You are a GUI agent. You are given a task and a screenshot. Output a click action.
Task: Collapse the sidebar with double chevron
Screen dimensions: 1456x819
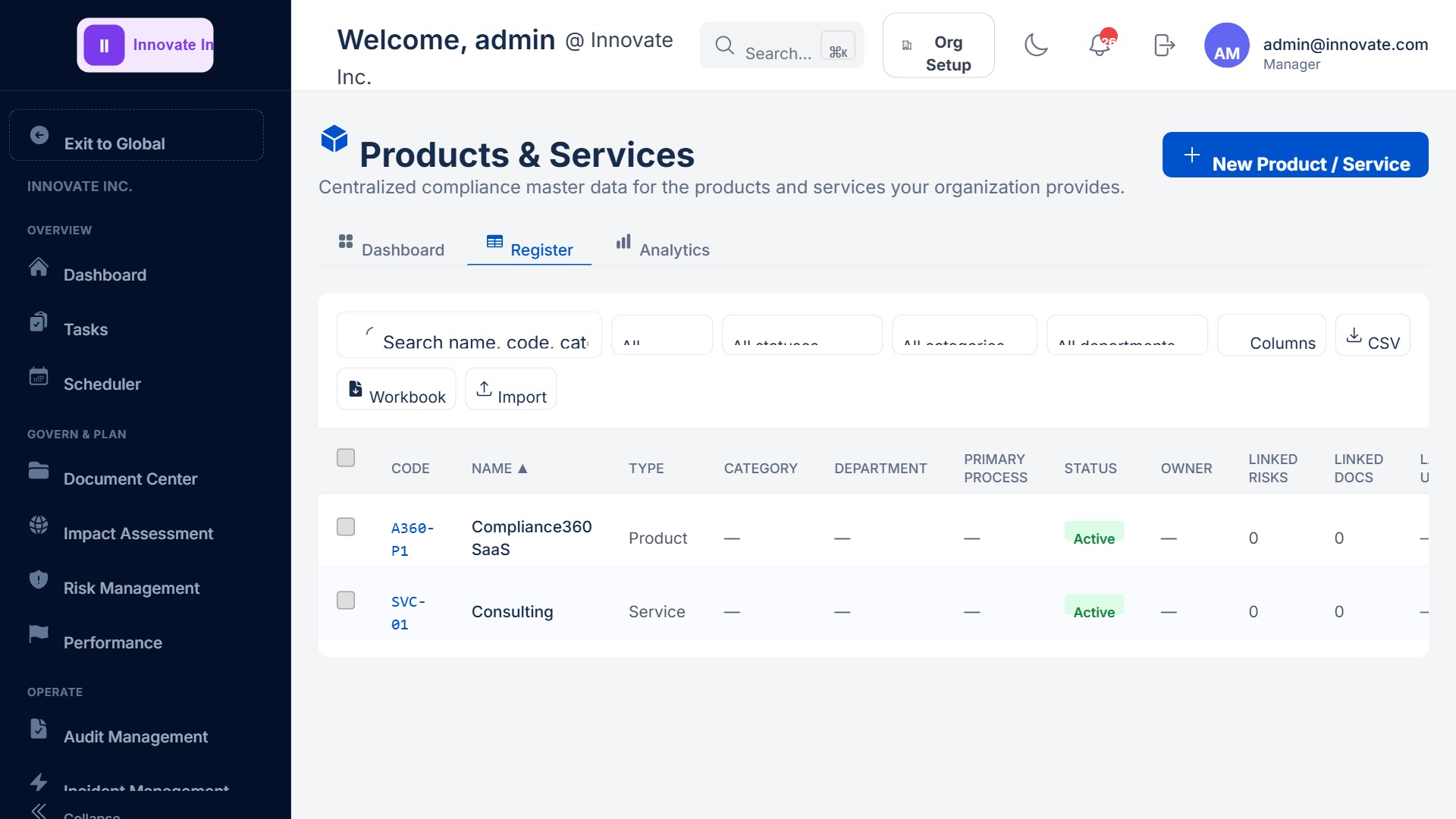[39, 811]
